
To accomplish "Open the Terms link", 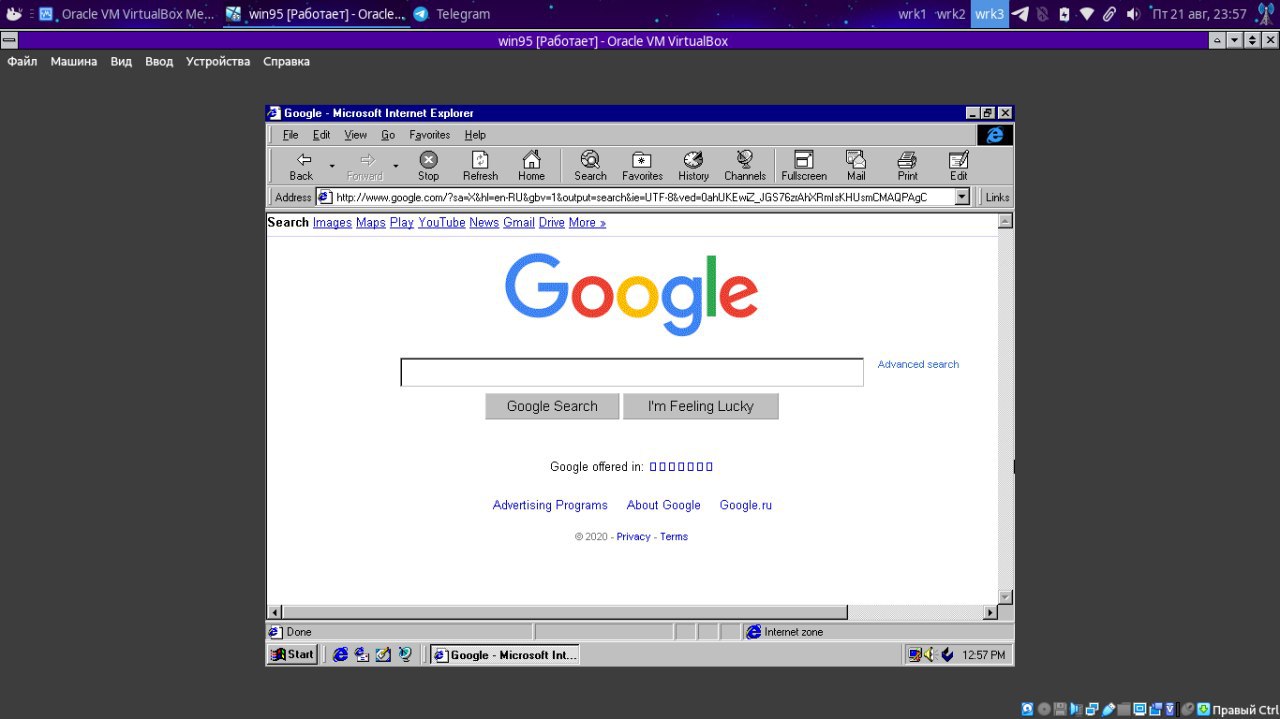I will click(673, 537).
